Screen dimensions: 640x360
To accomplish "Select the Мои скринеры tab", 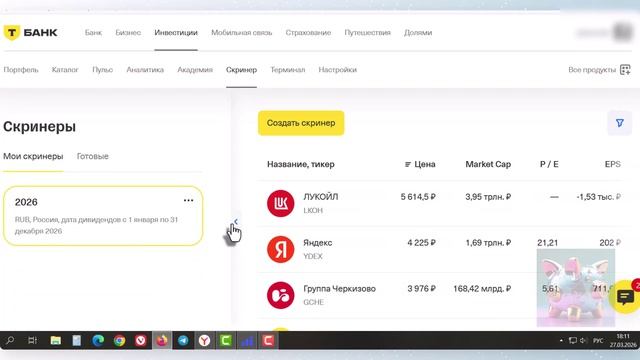I will click(33, 156).
